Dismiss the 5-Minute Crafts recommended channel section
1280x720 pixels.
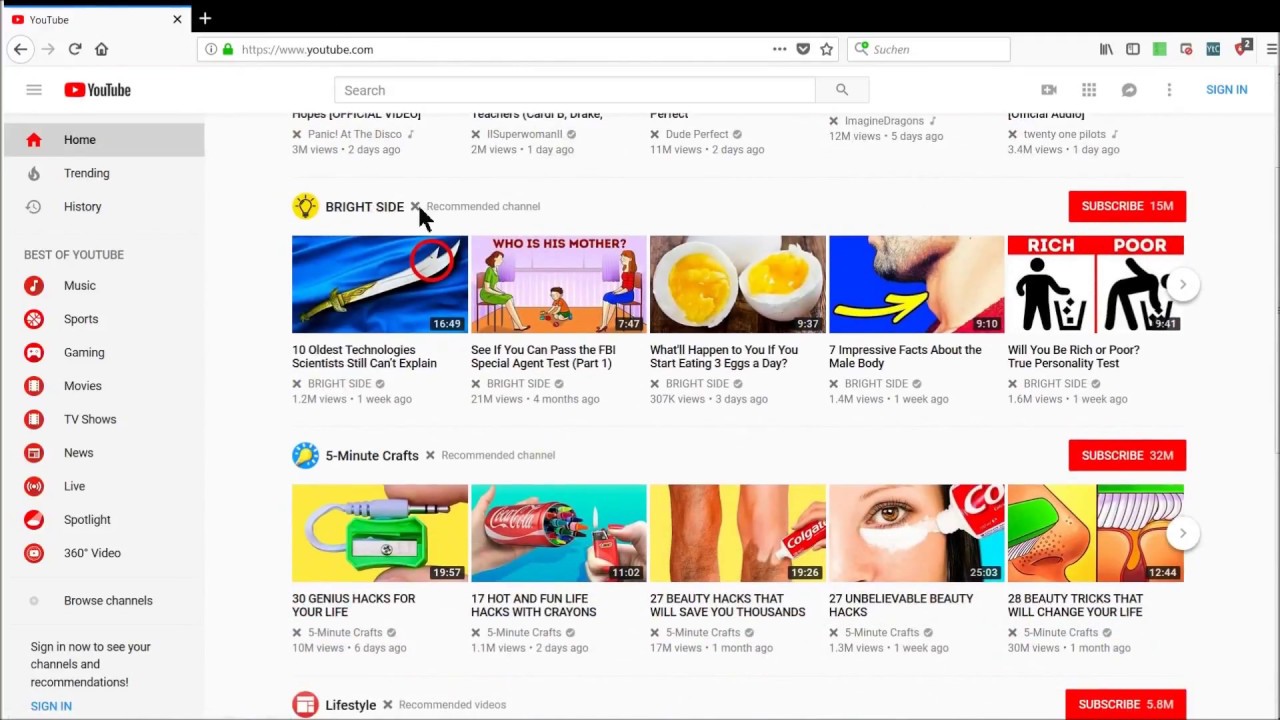(x=430, y=455)
